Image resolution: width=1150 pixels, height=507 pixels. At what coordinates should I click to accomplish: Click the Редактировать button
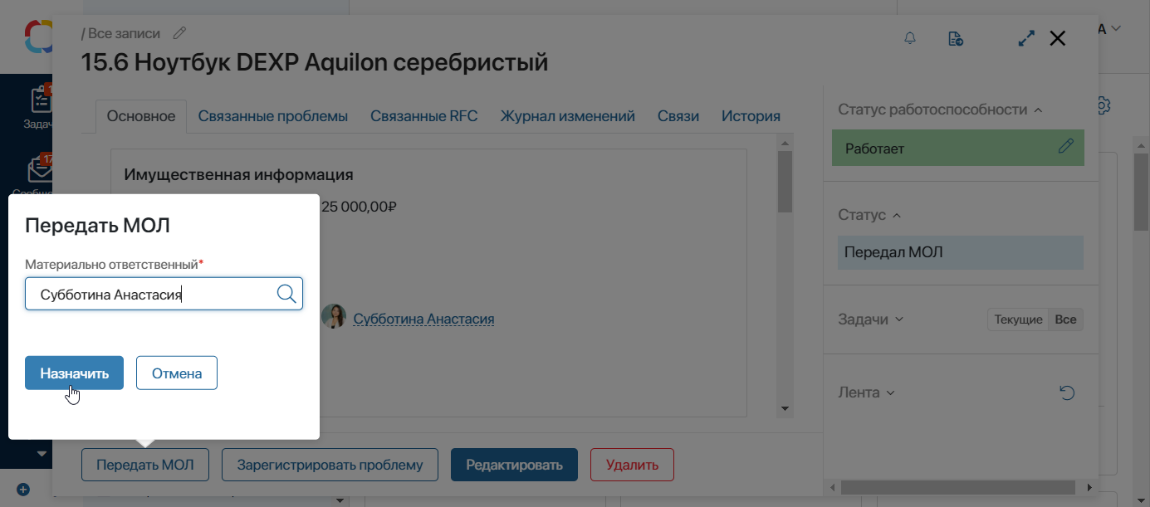pyautogui.click(x=514, y=464)
